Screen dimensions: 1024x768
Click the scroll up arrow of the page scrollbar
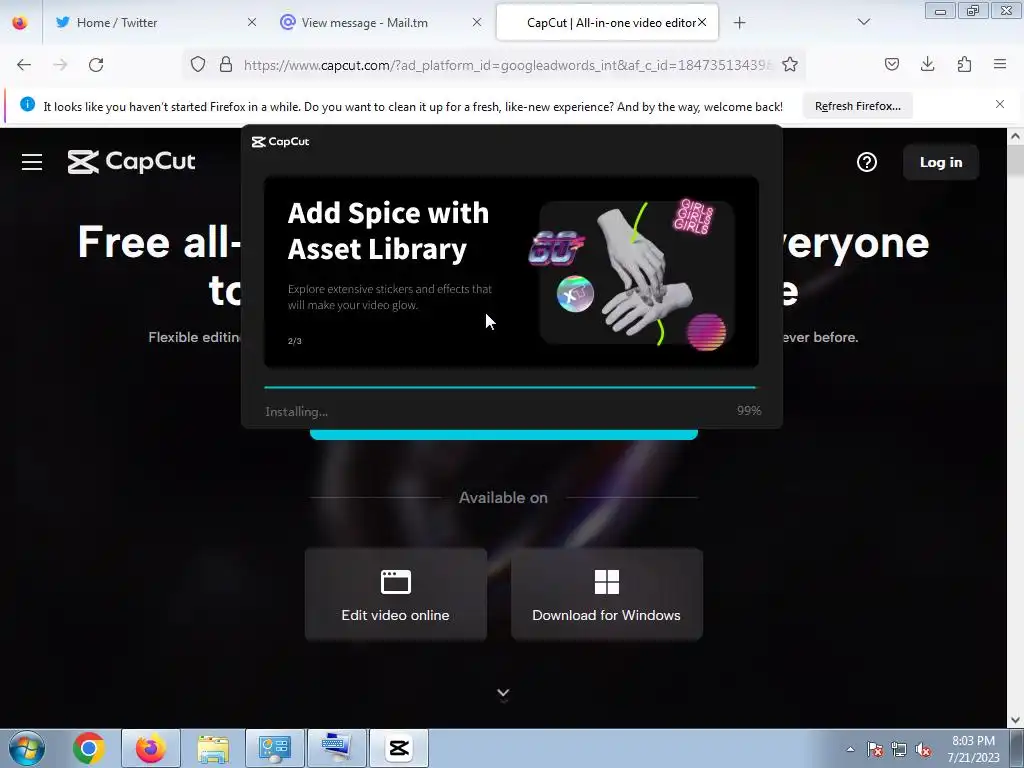pos(1015,136)
